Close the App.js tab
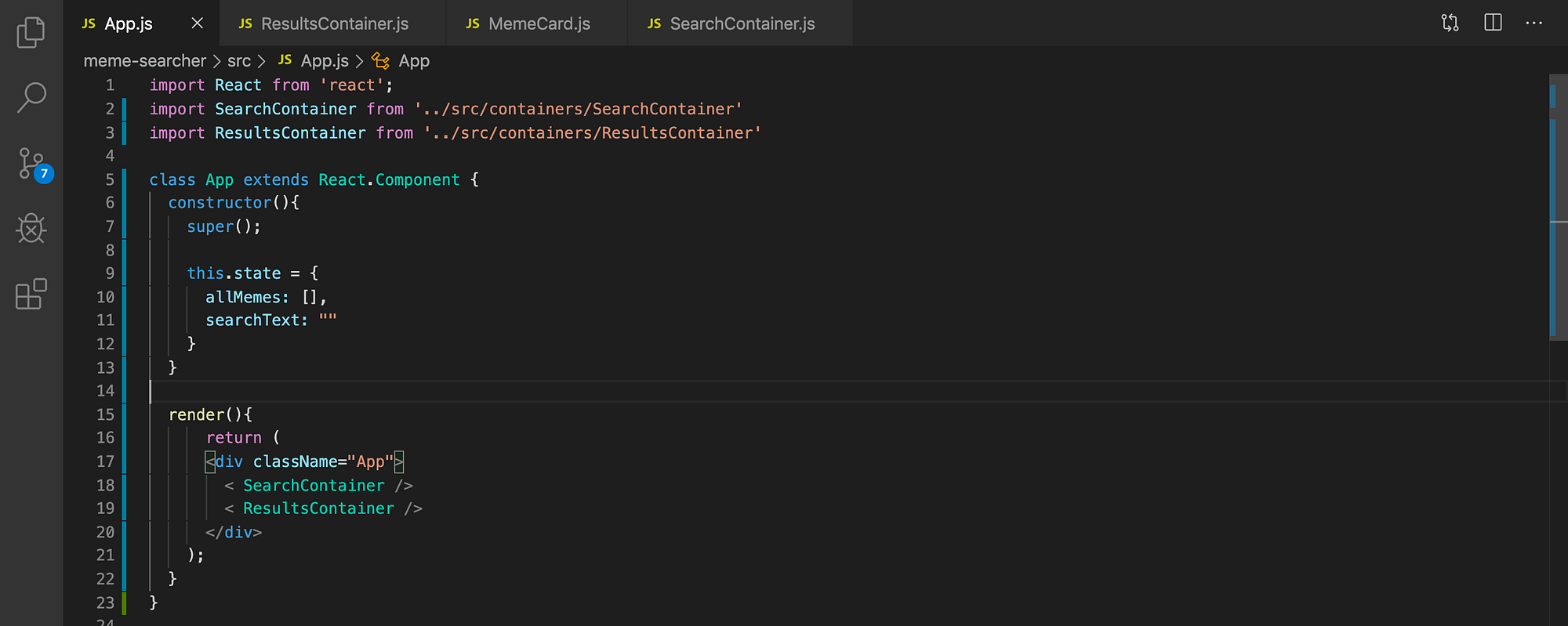The image size is (1568, 626). 198,24
